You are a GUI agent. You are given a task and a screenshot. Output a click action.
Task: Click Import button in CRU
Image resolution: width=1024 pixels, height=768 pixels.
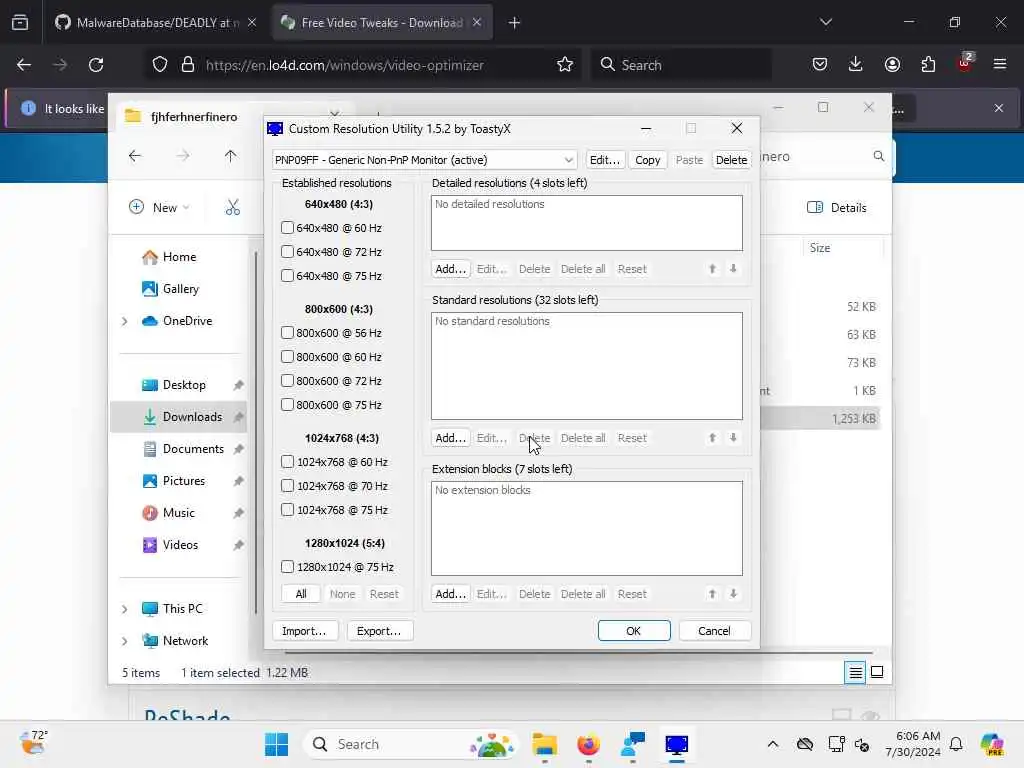click(x=304, y=631)
